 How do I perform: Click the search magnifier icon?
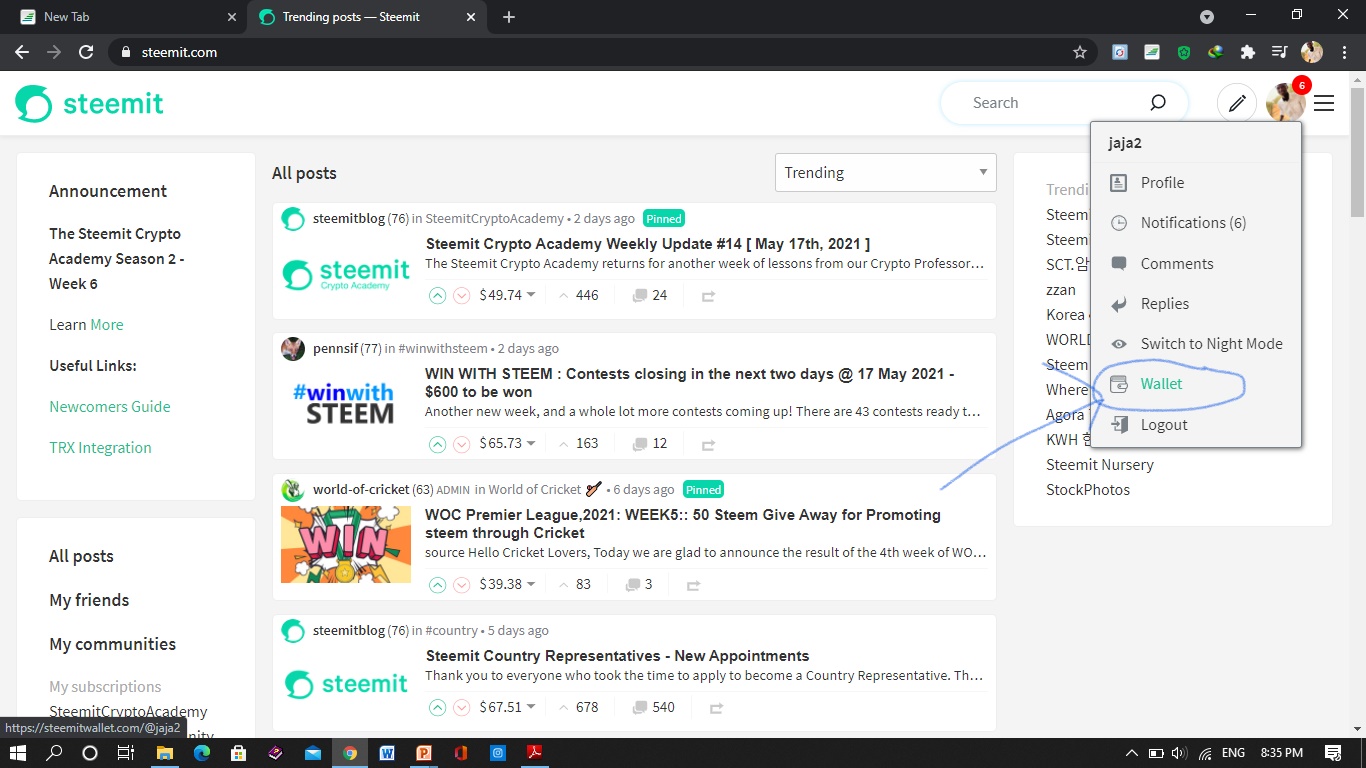[1157, 102]
